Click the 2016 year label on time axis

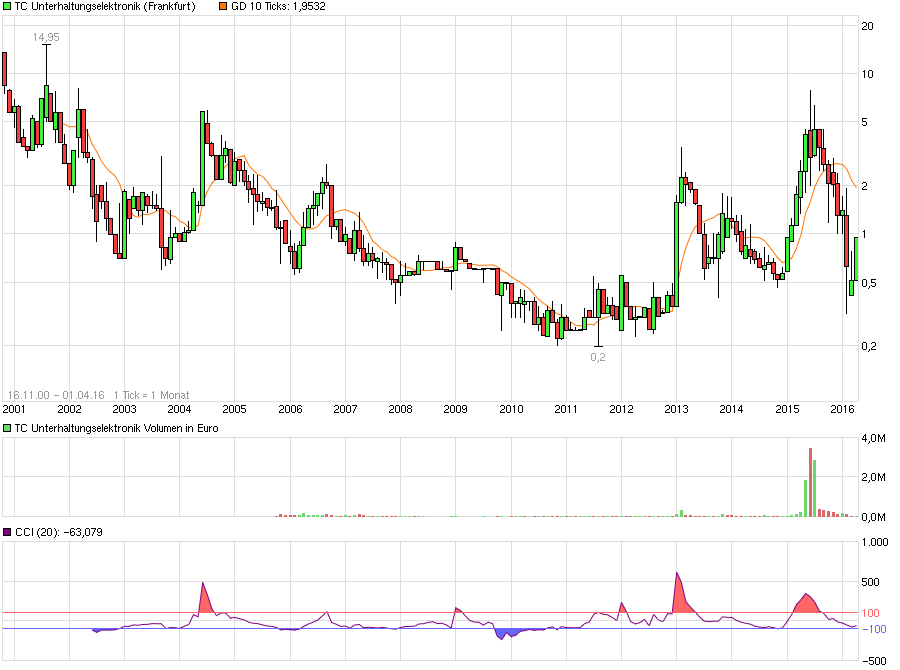pos(842,409)
